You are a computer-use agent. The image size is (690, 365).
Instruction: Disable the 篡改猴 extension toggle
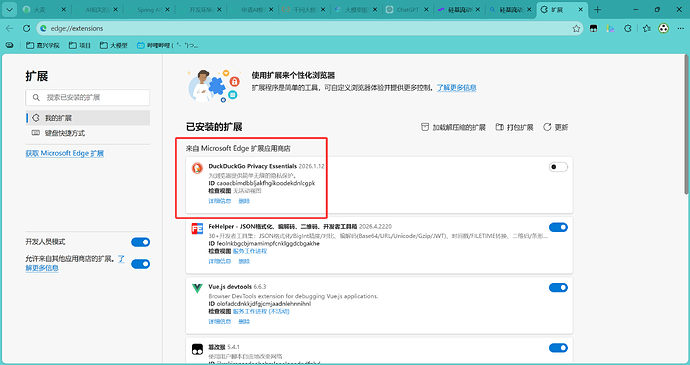[558, 348]
